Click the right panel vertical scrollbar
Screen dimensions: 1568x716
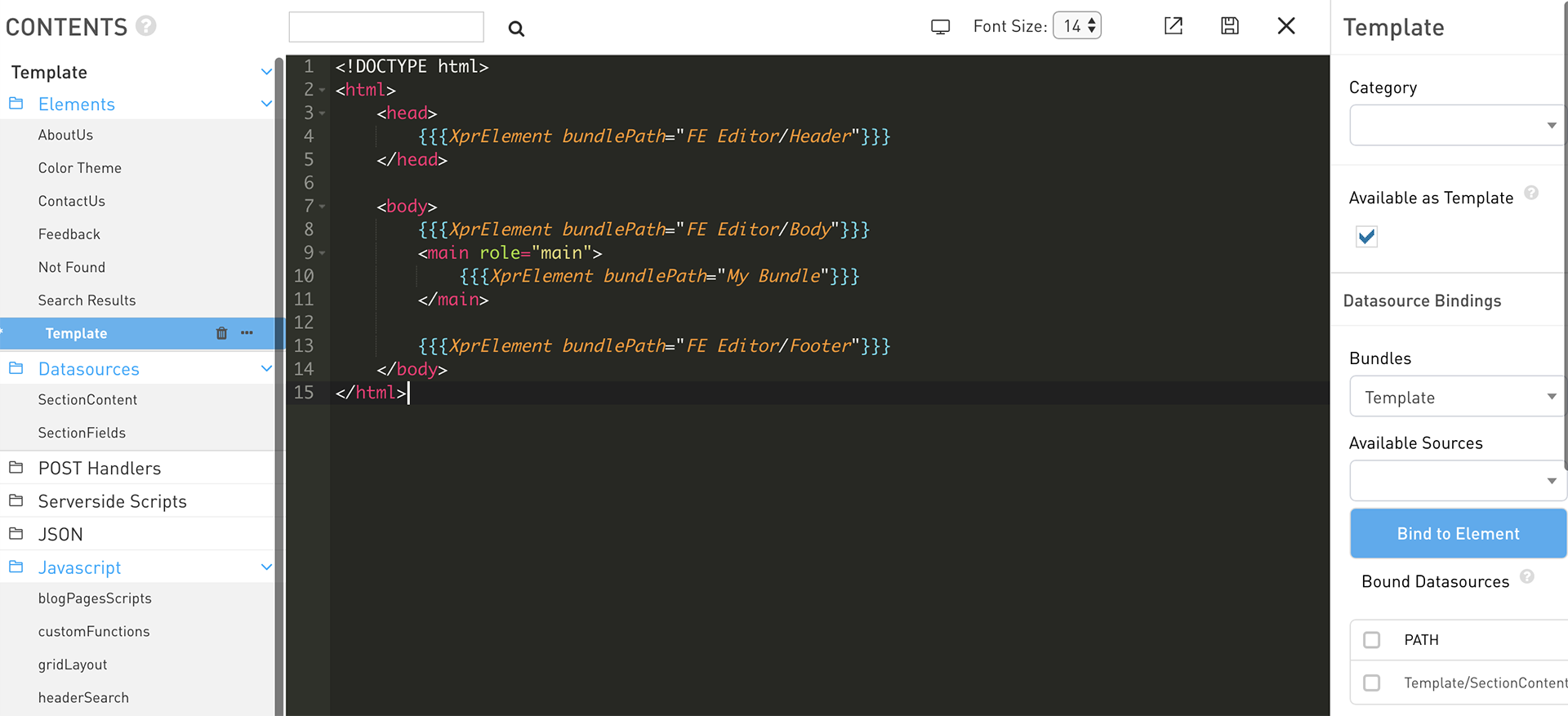[x=1565, y=237]
